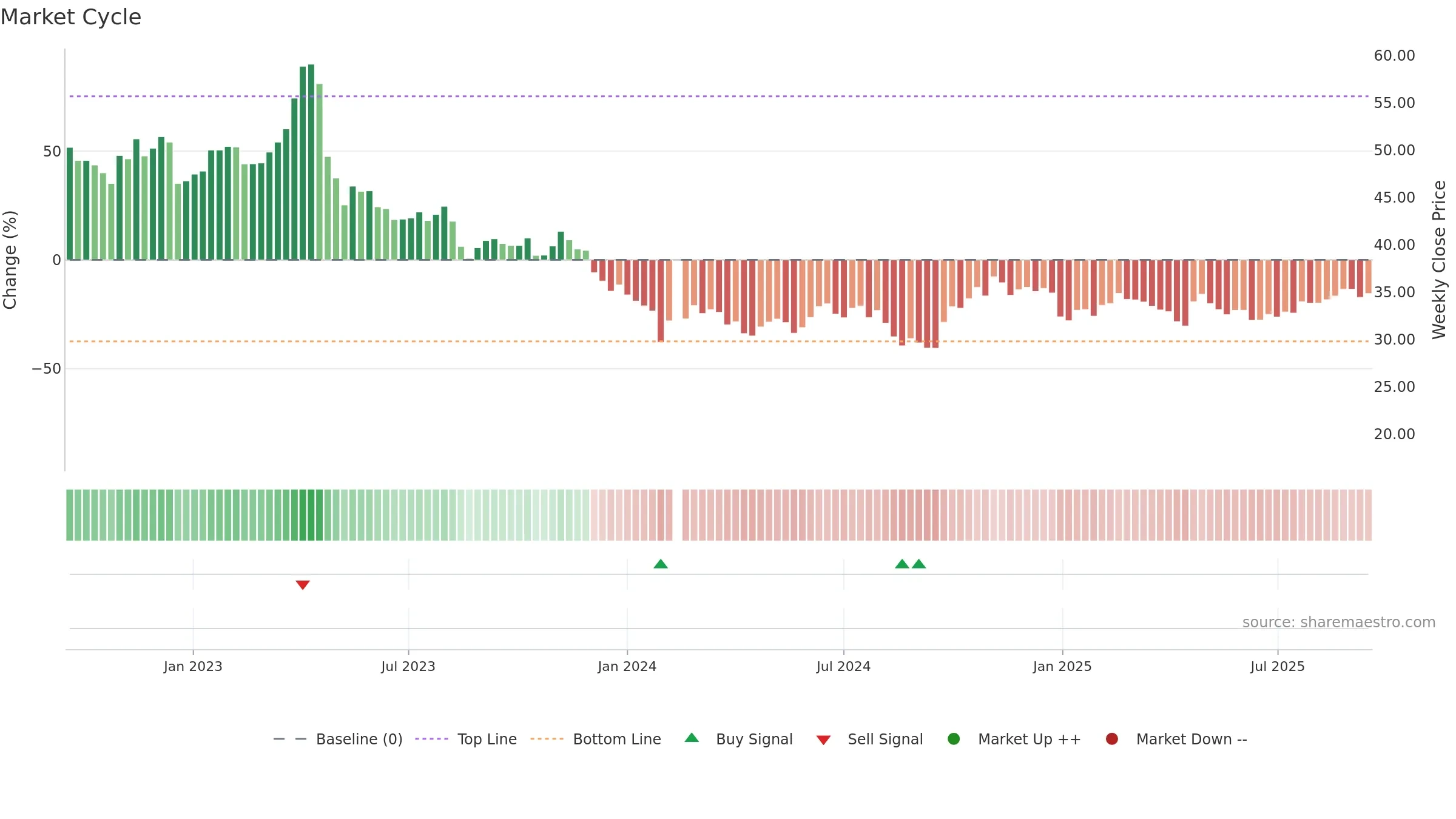Image resolution: width=1456 pixels, height=819 pixels.
Task: Select the red sell signal marker in 2023
Action: click(303, 585)
